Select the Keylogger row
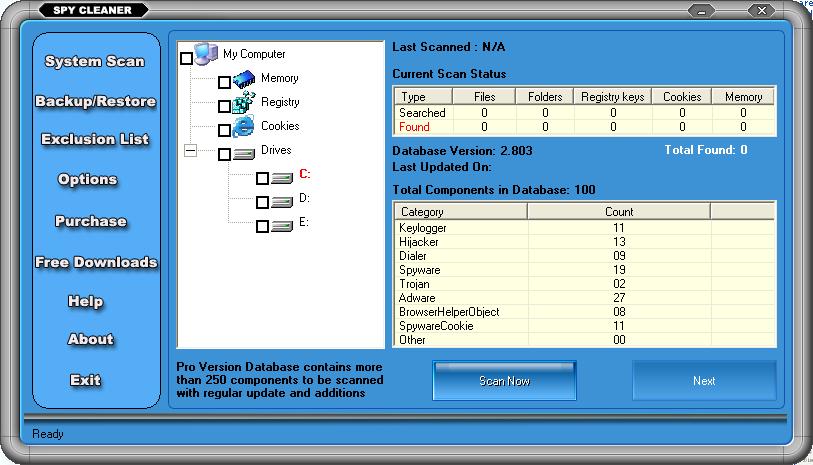 584,228
